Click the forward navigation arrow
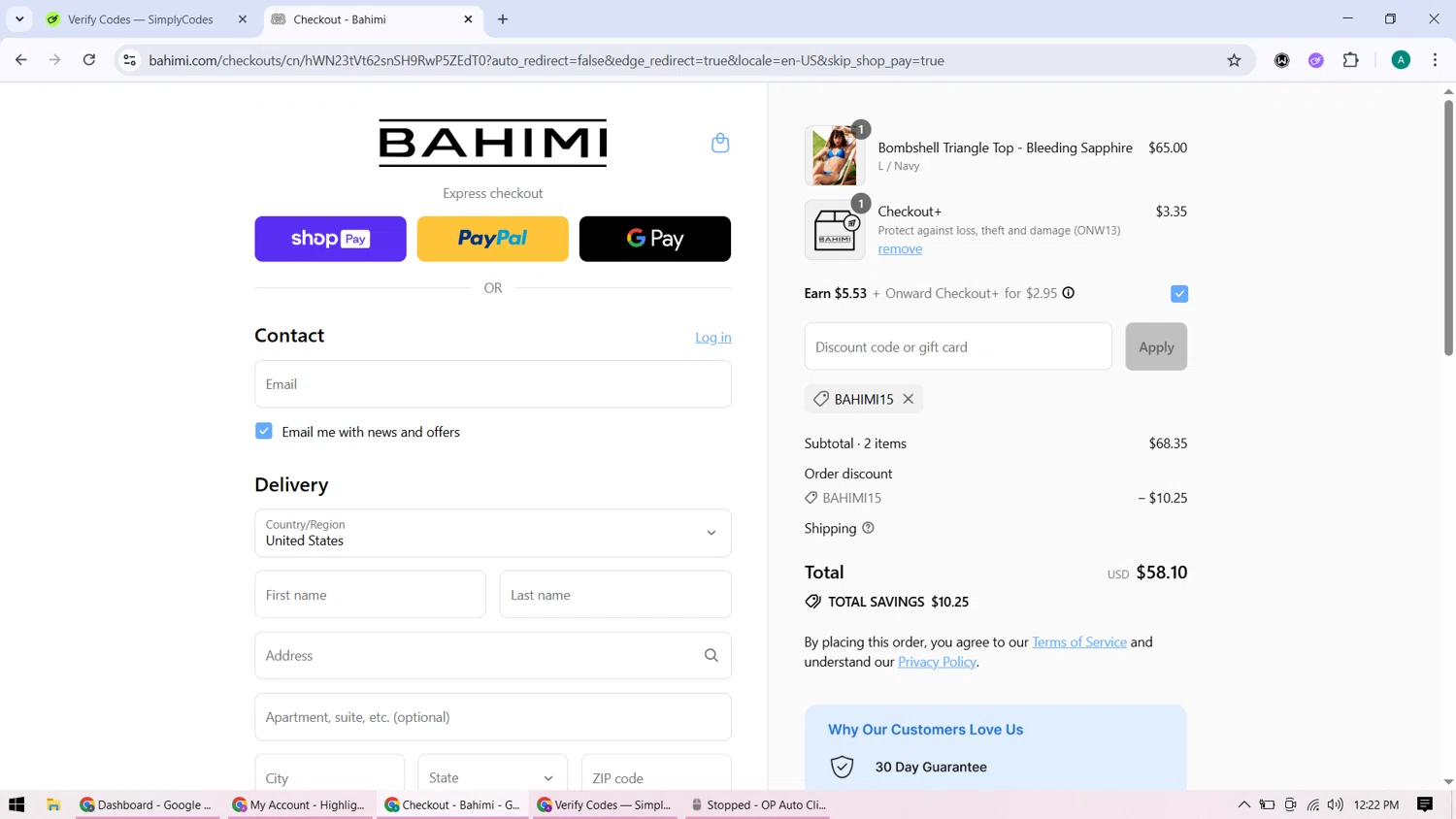The height and width of the screenshot is (819, 1456). (55, 60)
